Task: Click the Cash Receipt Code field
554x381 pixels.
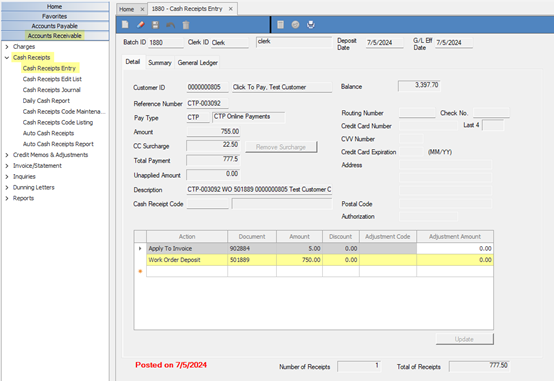Action: 207,204
